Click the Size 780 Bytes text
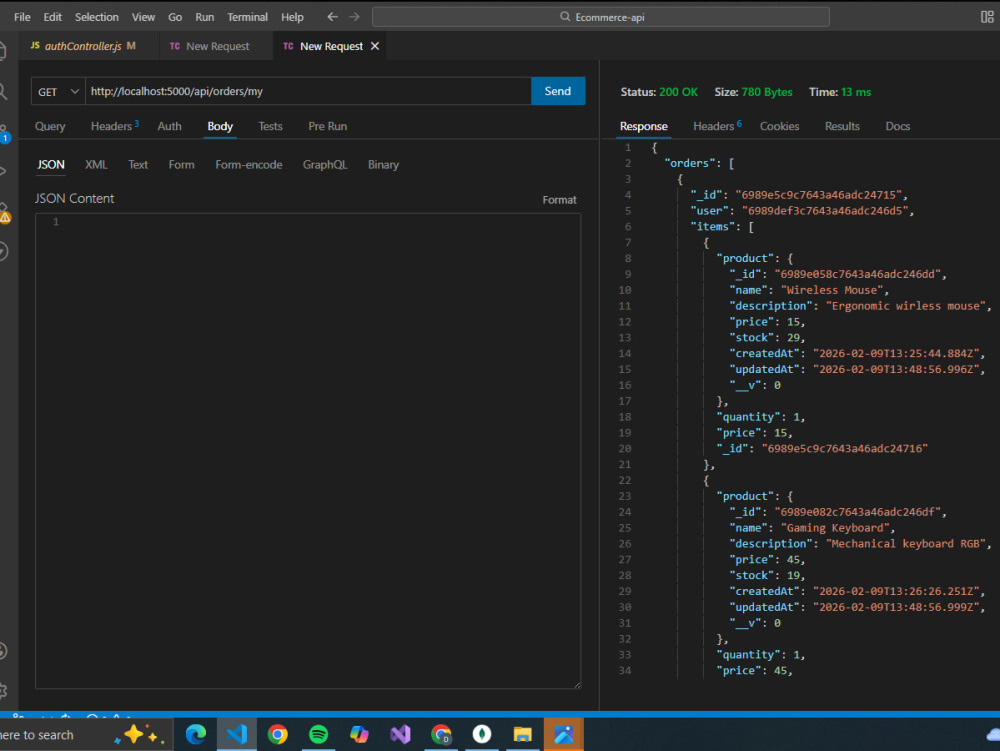 click(753, 92)
